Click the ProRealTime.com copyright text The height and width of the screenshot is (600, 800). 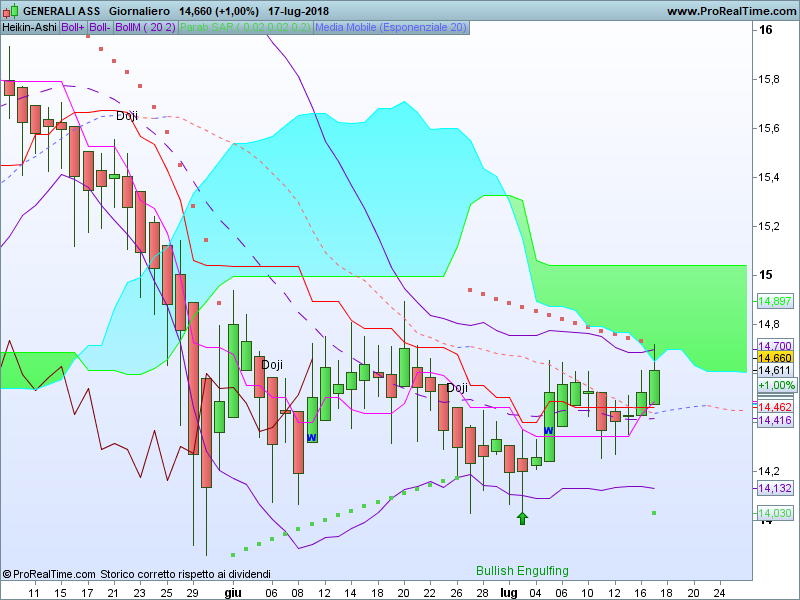tap(49, 574)
